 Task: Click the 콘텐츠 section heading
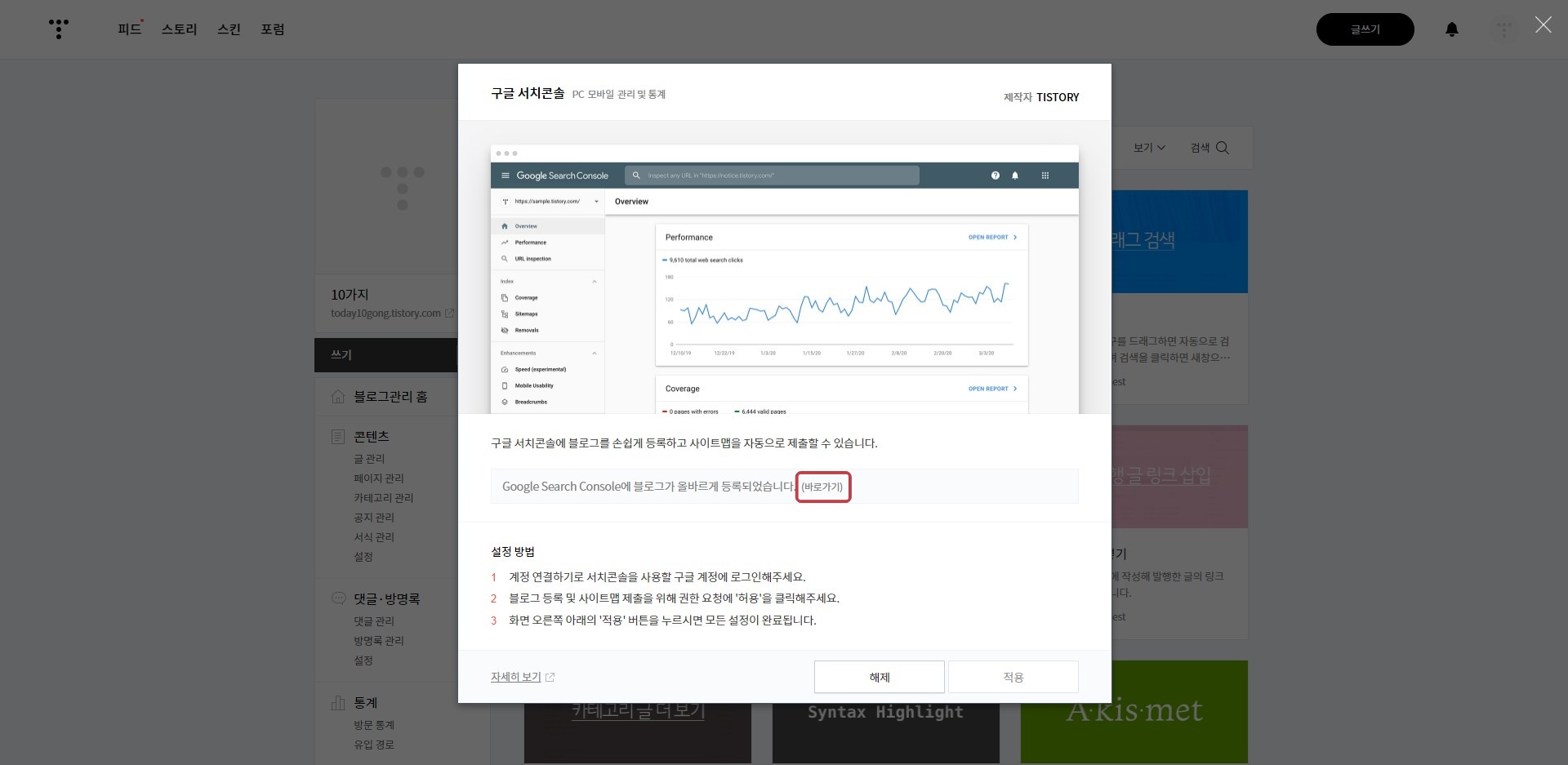tap(371, 437)
